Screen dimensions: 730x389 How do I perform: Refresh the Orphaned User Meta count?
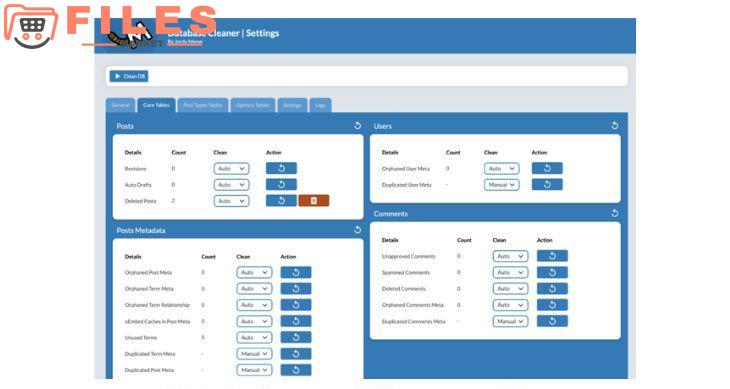pyautogui.click(x=547, y=168)
